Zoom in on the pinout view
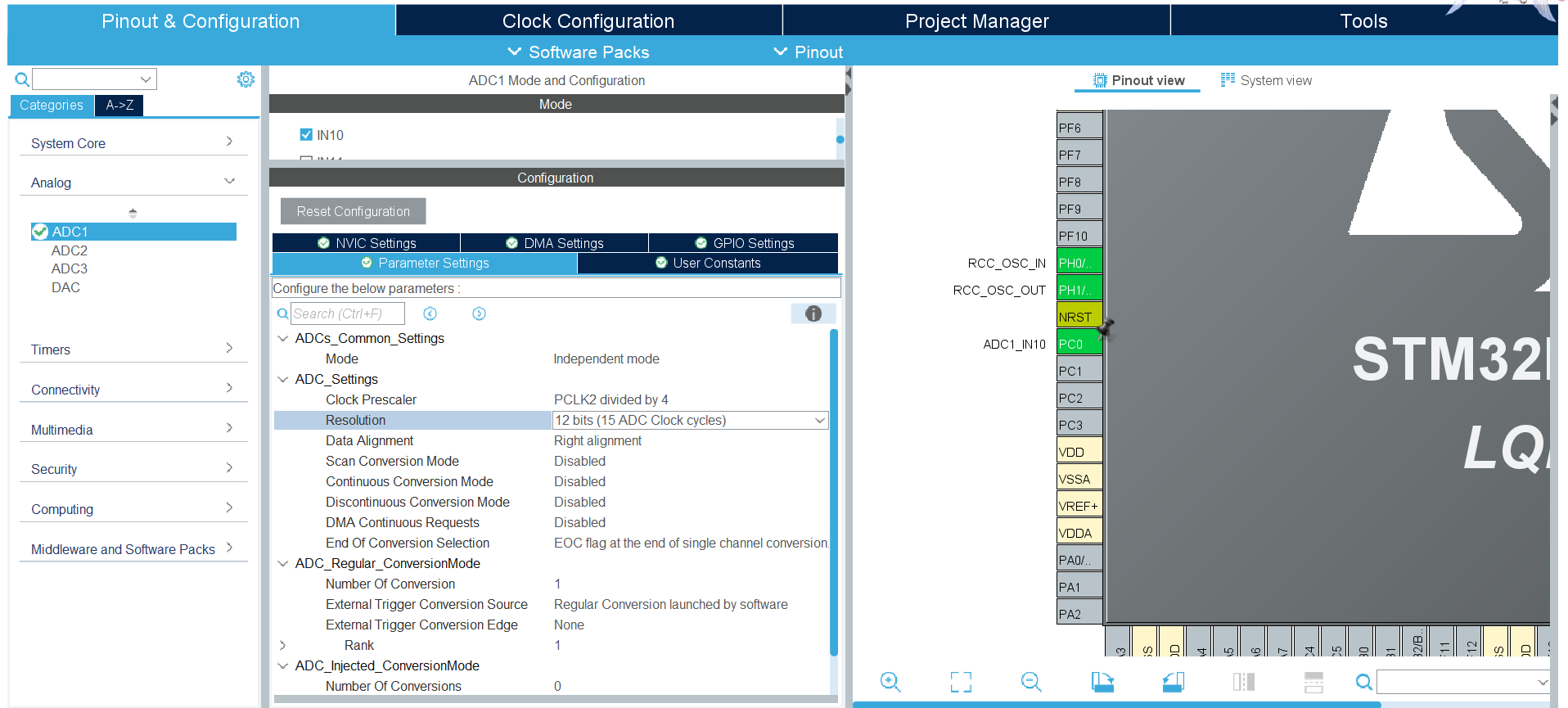This screenshot has width=1568, height=708. 890,682
